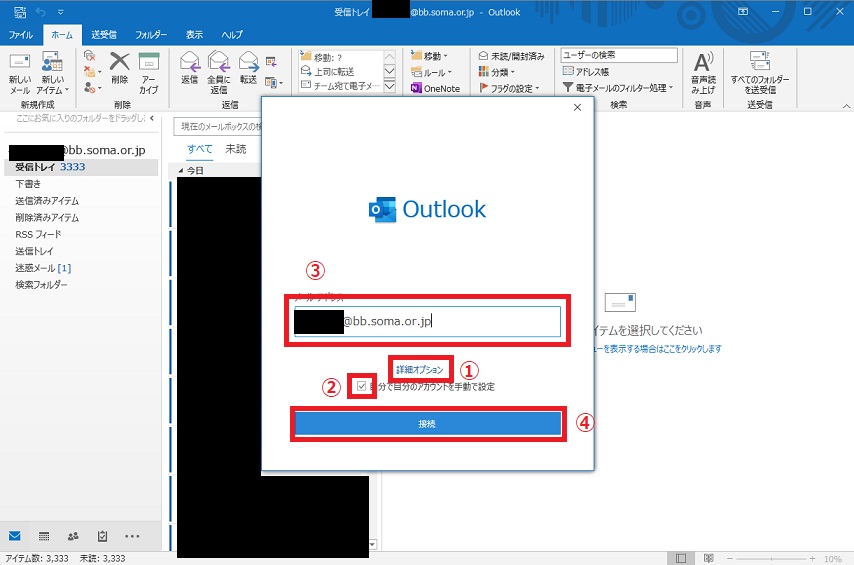Show 未読 messages filter
The width and height of the screenshot is (854, 565).
click(x=236, y=149)
